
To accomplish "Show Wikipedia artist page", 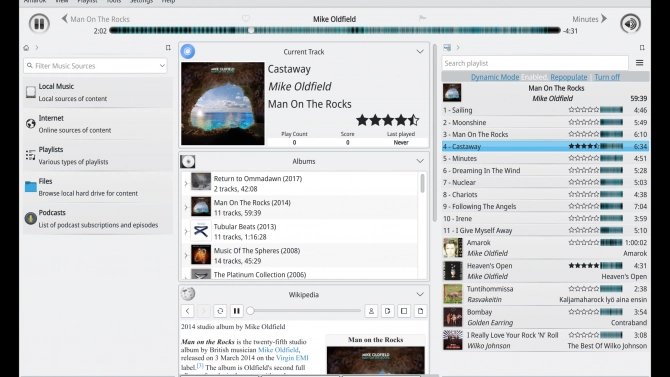I will (371, 311).
